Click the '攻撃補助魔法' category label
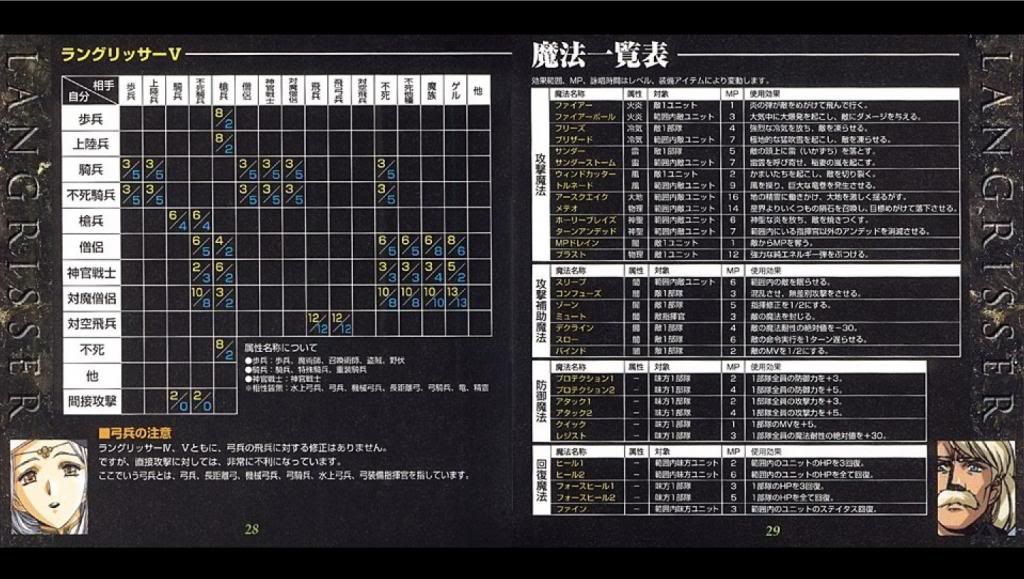Viewport: 1024px width, 579px height. tap(540, 310)
